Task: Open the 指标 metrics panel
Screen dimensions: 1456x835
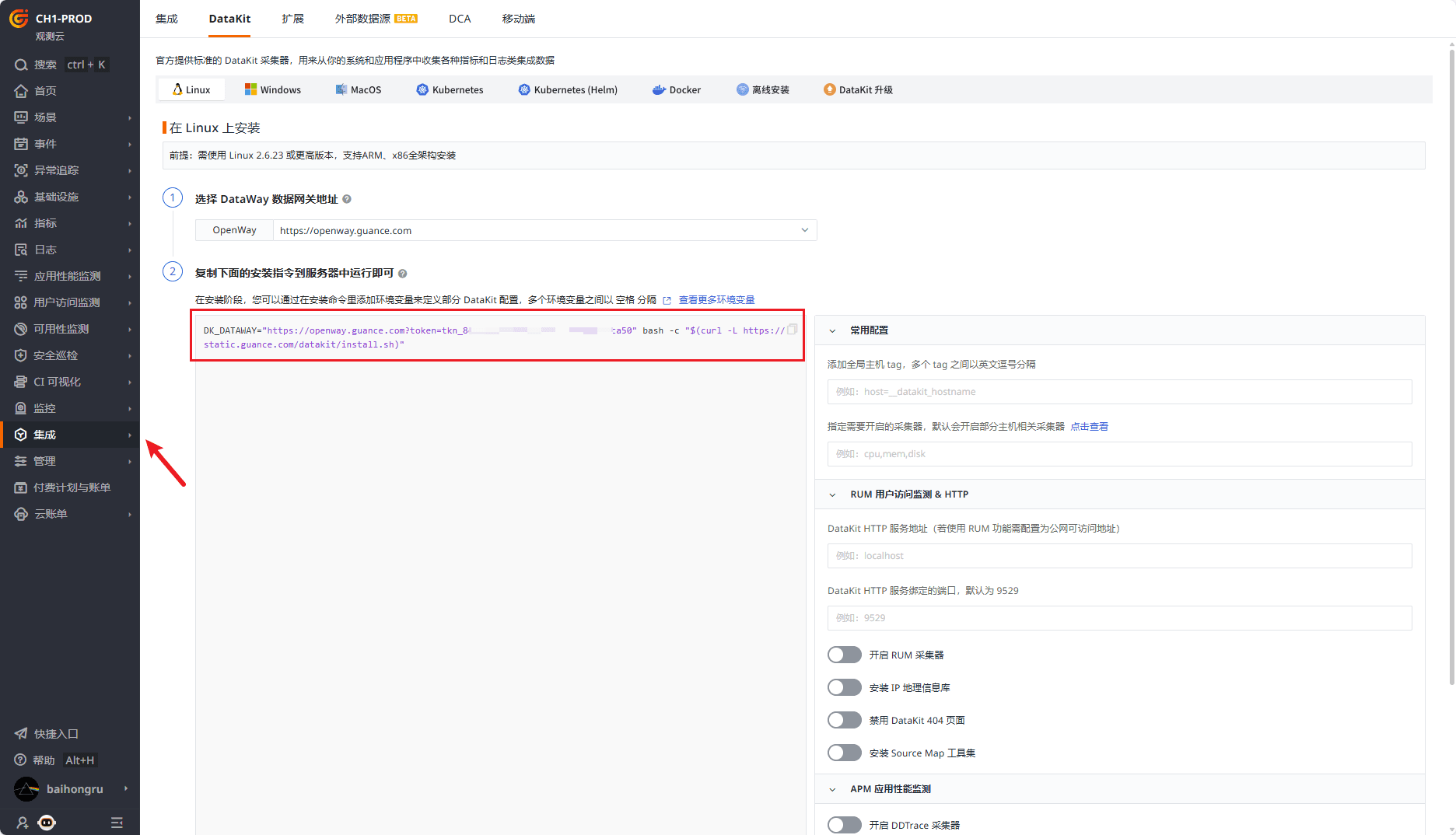Action: [44, 222]
